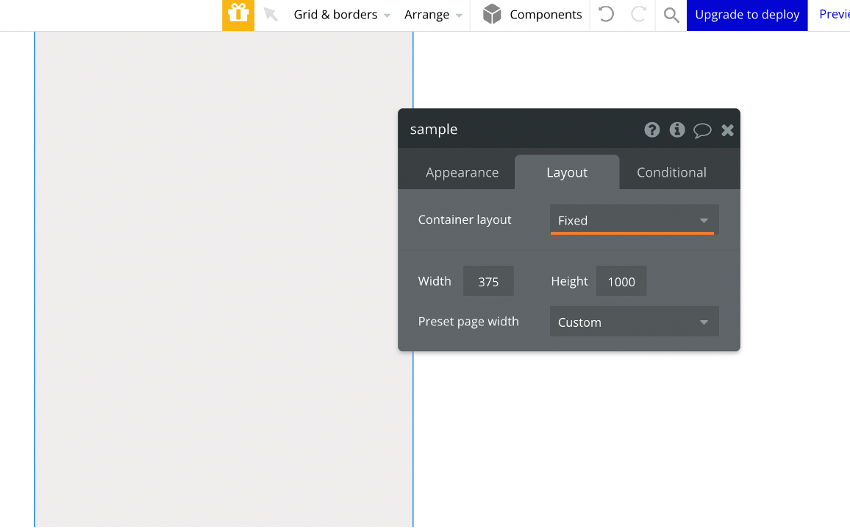Click the Height field showing 1000
The width and height of the screenshot is (850, 528).
(x=621, y=281)
